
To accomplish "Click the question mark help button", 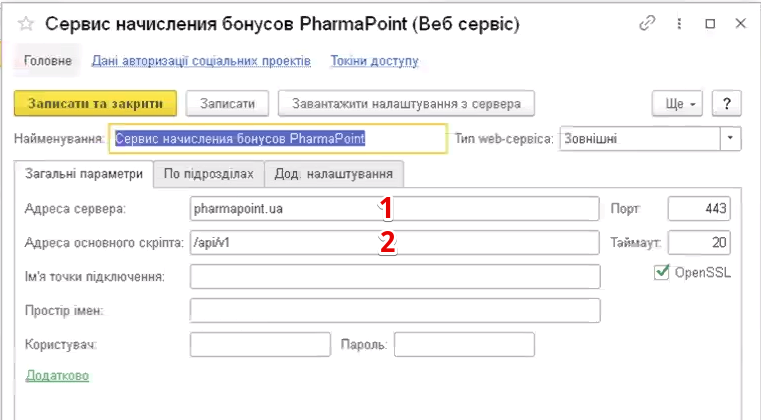I will (x=726, y=103).
